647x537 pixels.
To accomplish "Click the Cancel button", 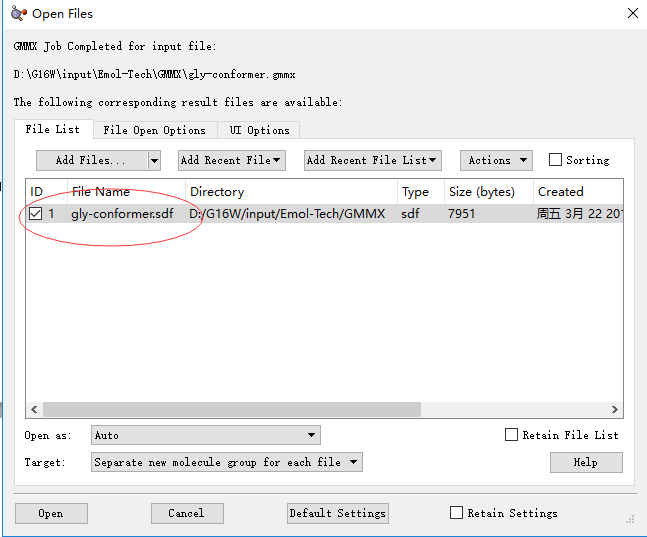I will click(186, 513).
